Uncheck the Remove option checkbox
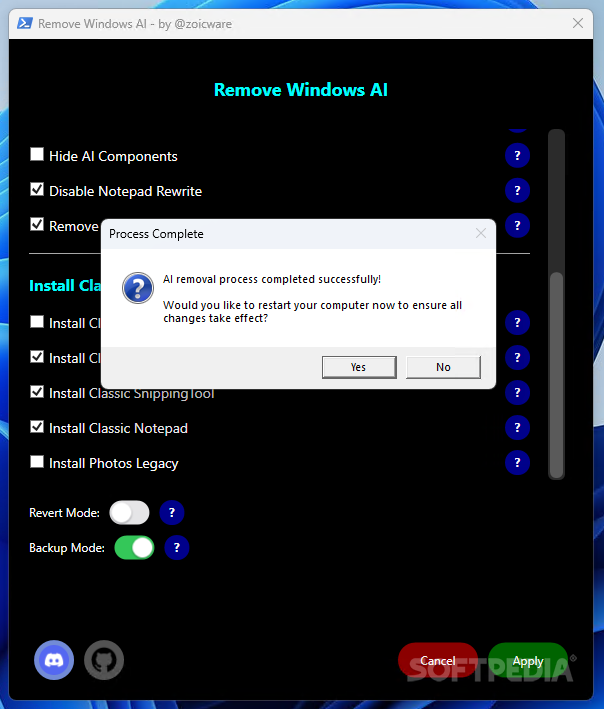This screenshot has width=604, height=709. point(37,224)
